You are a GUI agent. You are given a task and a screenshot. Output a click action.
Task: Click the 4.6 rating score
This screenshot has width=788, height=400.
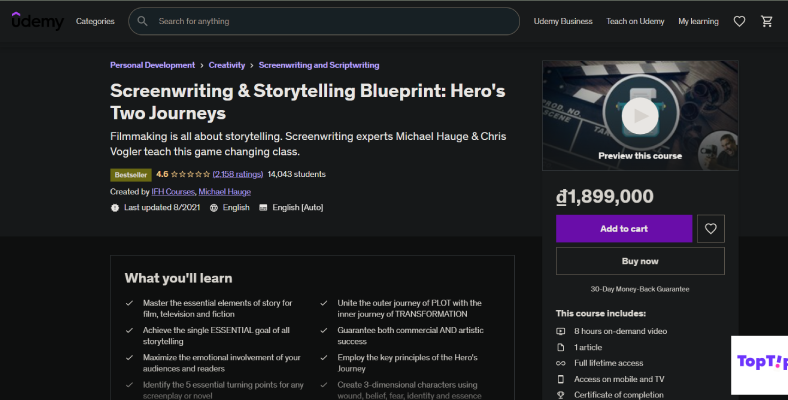coord(162,174)
